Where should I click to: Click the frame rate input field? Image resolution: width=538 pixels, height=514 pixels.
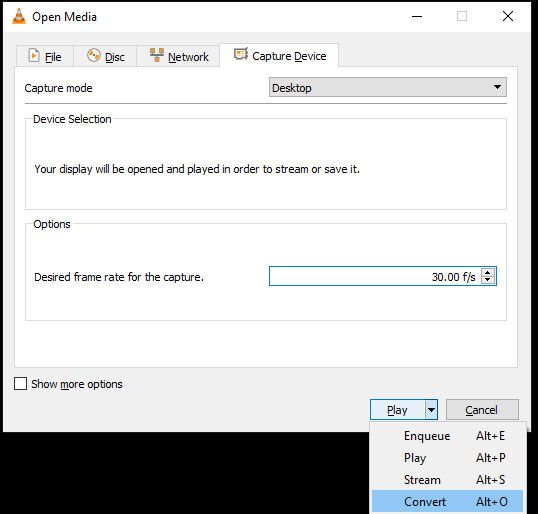[376, 276]
